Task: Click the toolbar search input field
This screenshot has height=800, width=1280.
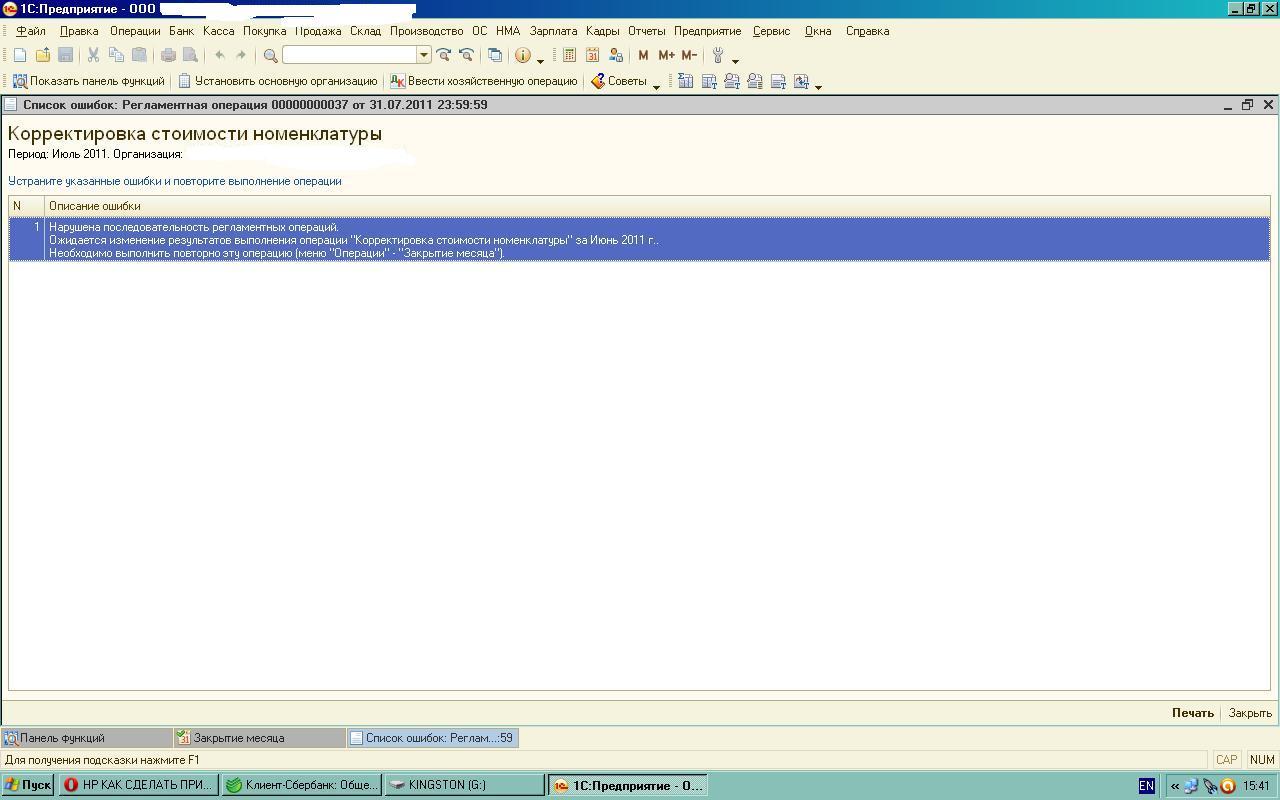Action: (350, 55)
